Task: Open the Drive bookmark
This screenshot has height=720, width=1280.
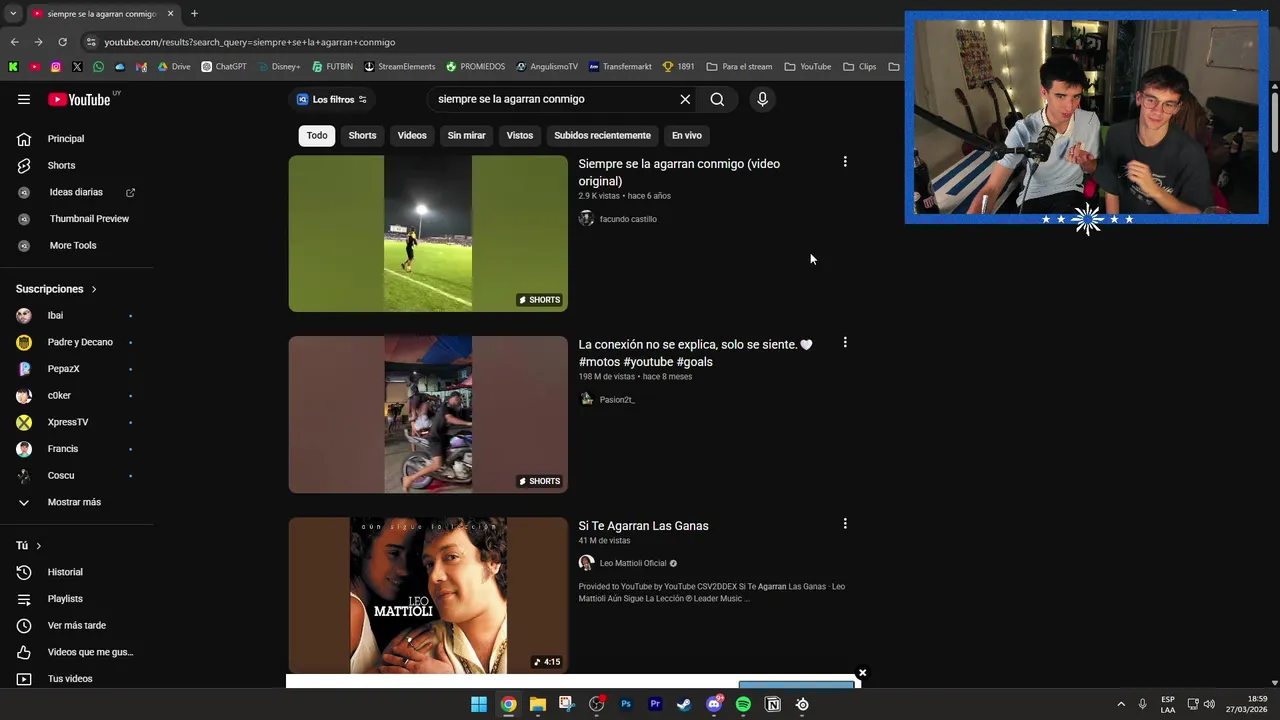Action: [x=174, y=67]
